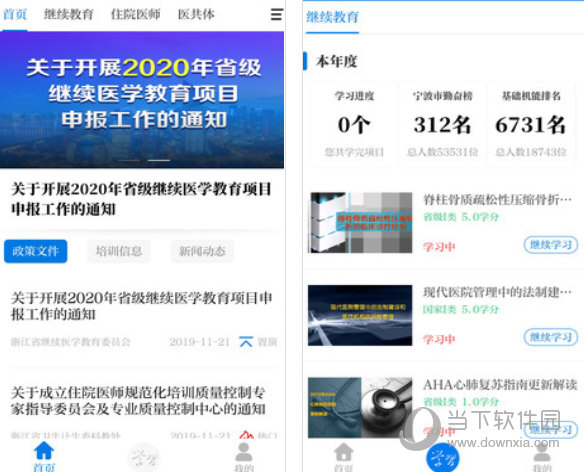584x472 pixels.
Task: Tap the 我的 profile icon in left bottom bar
Action: [244, 452]
